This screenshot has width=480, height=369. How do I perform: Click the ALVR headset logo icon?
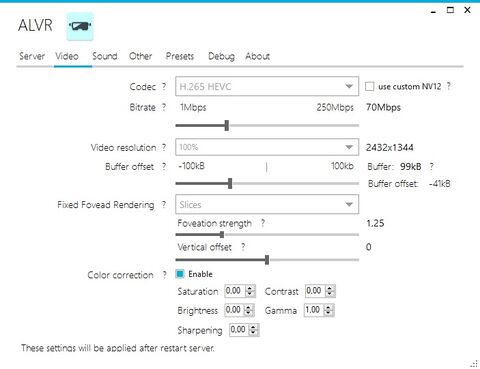click(80, 26)
